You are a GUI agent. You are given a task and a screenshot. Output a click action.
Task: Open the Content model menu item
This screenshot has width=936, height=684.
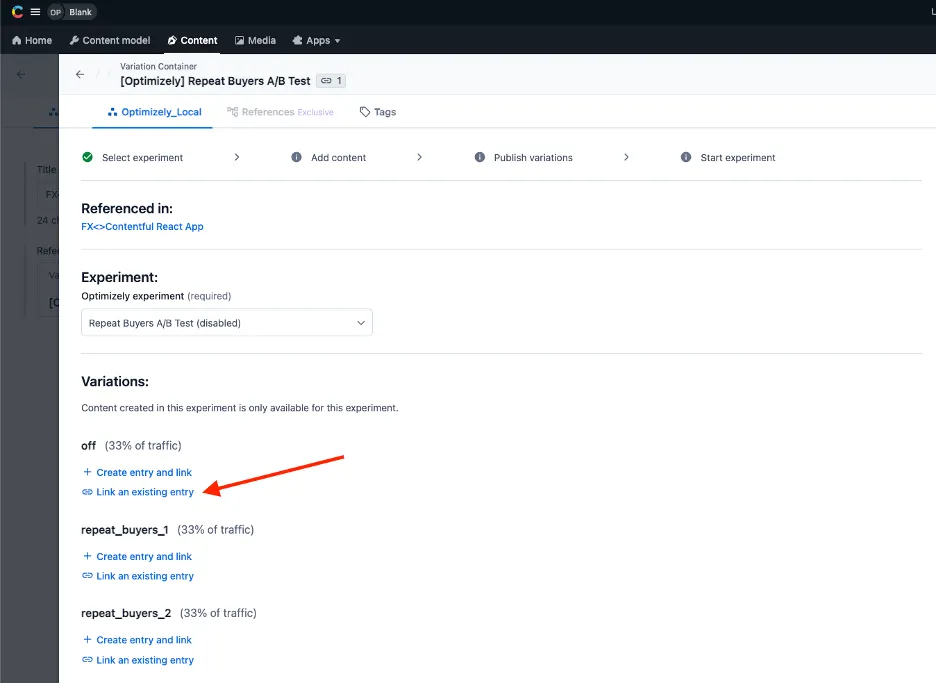tap(110, 41)
